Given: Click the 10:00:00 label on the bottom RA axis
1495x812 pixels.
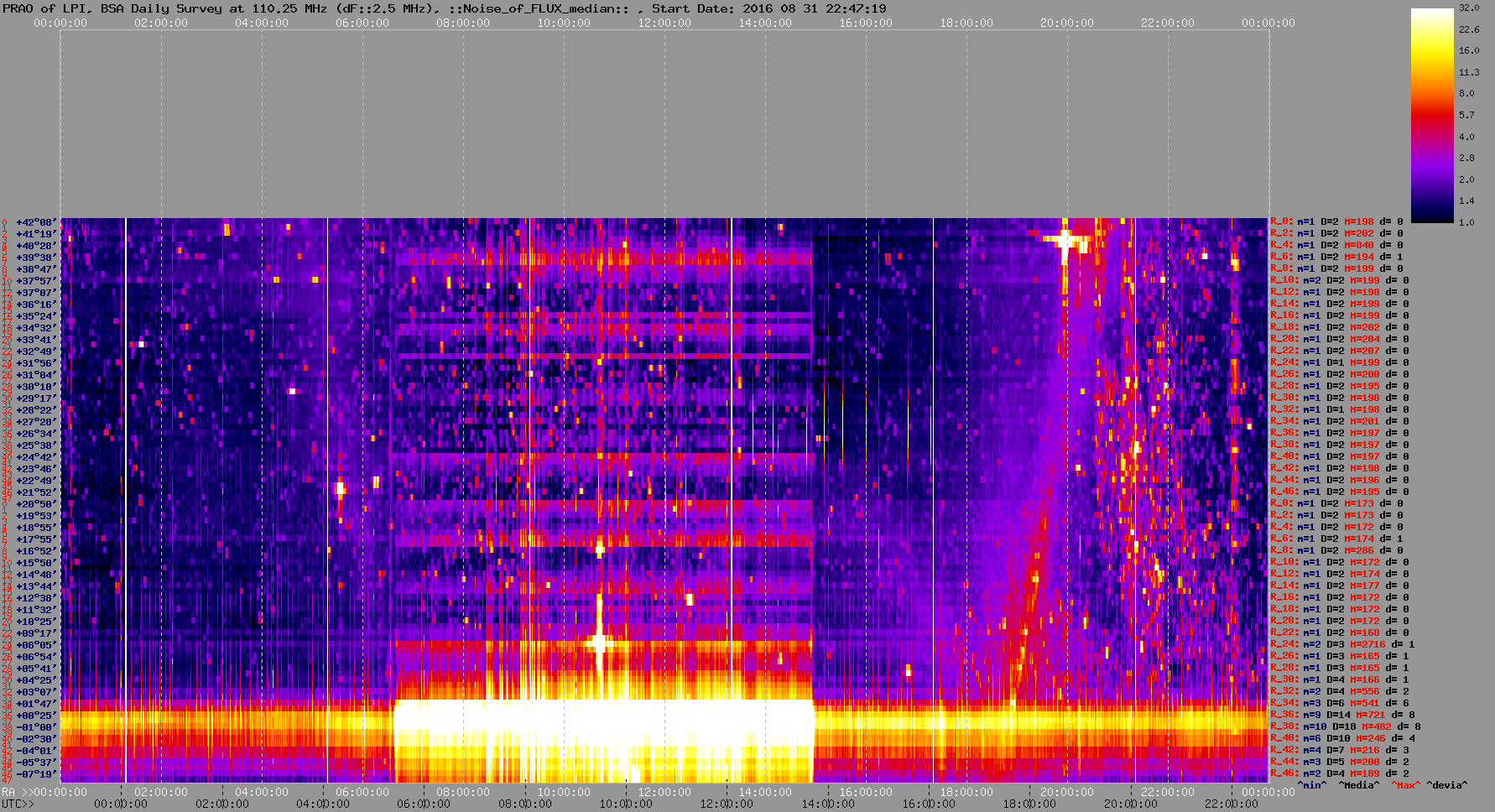Looking at the screenshot, I should (564, 792).
